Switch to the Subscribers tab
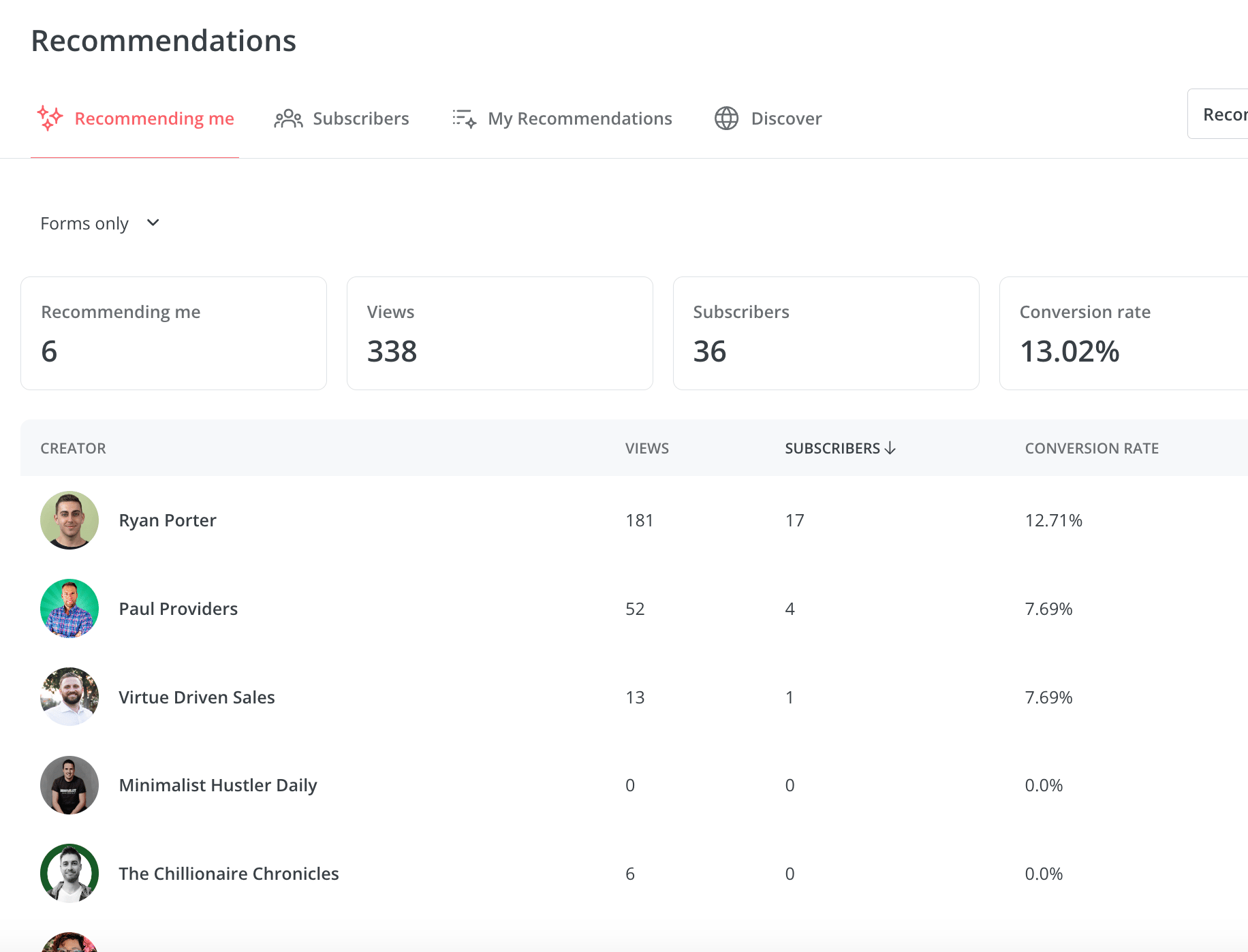Screen dimensions: 1248x952 point(342,118)
